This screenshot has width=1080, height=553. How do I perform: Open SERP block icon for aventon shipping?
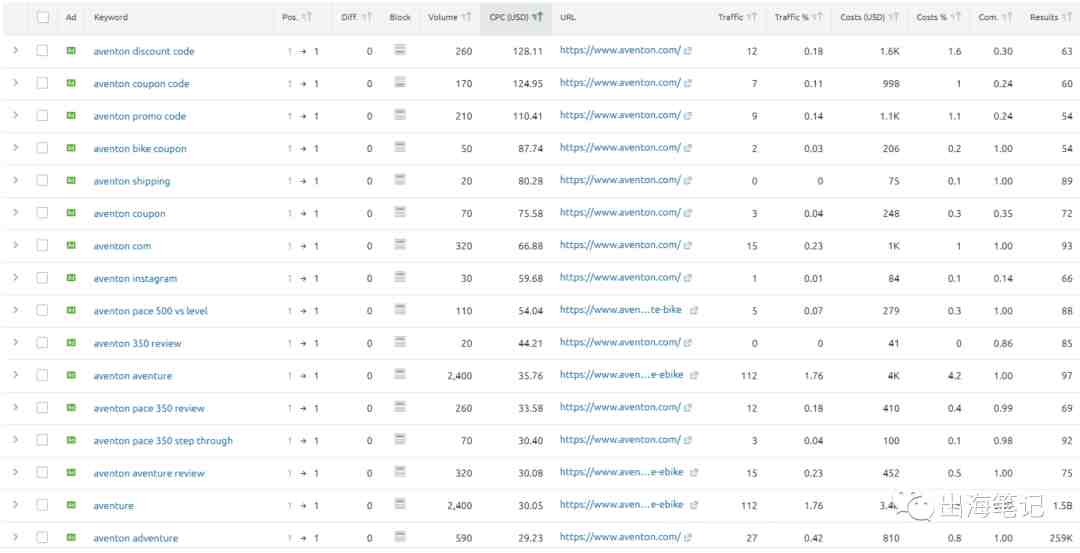[x=399, y=180]
